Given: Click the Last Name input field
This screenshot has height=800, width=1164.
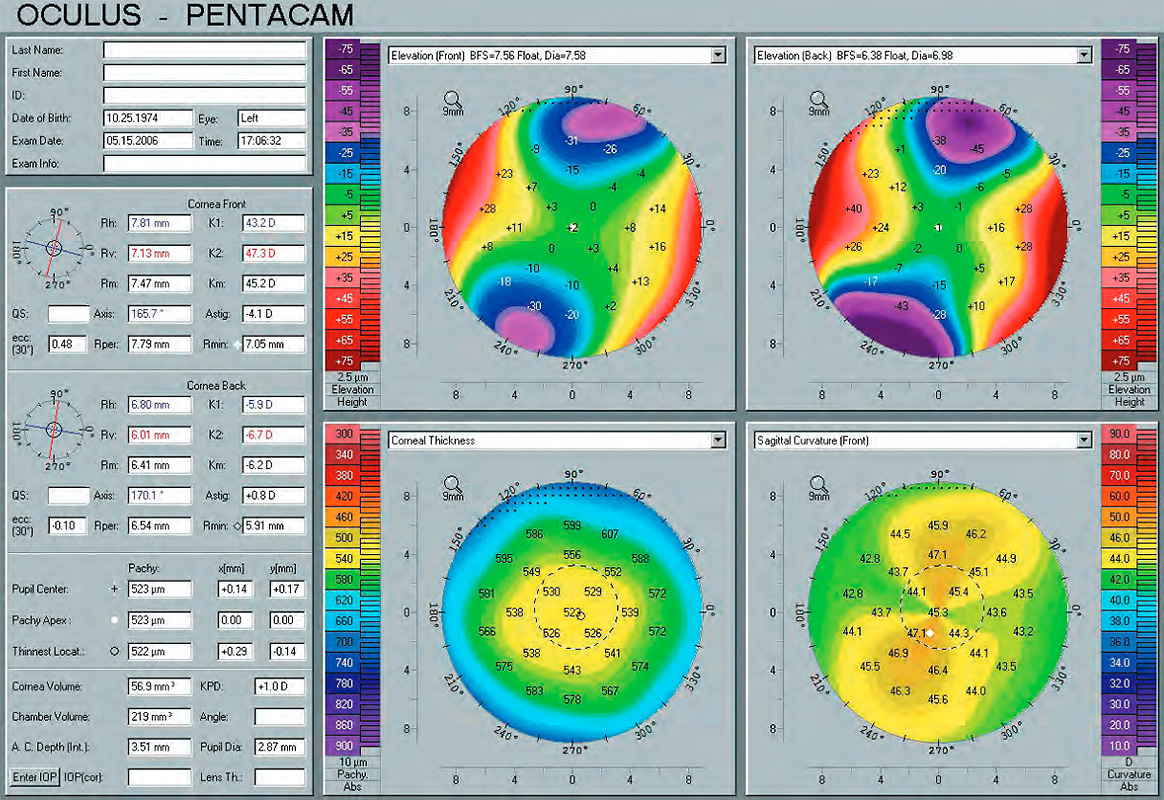Looking at the screenshot, I should point(204,50).
